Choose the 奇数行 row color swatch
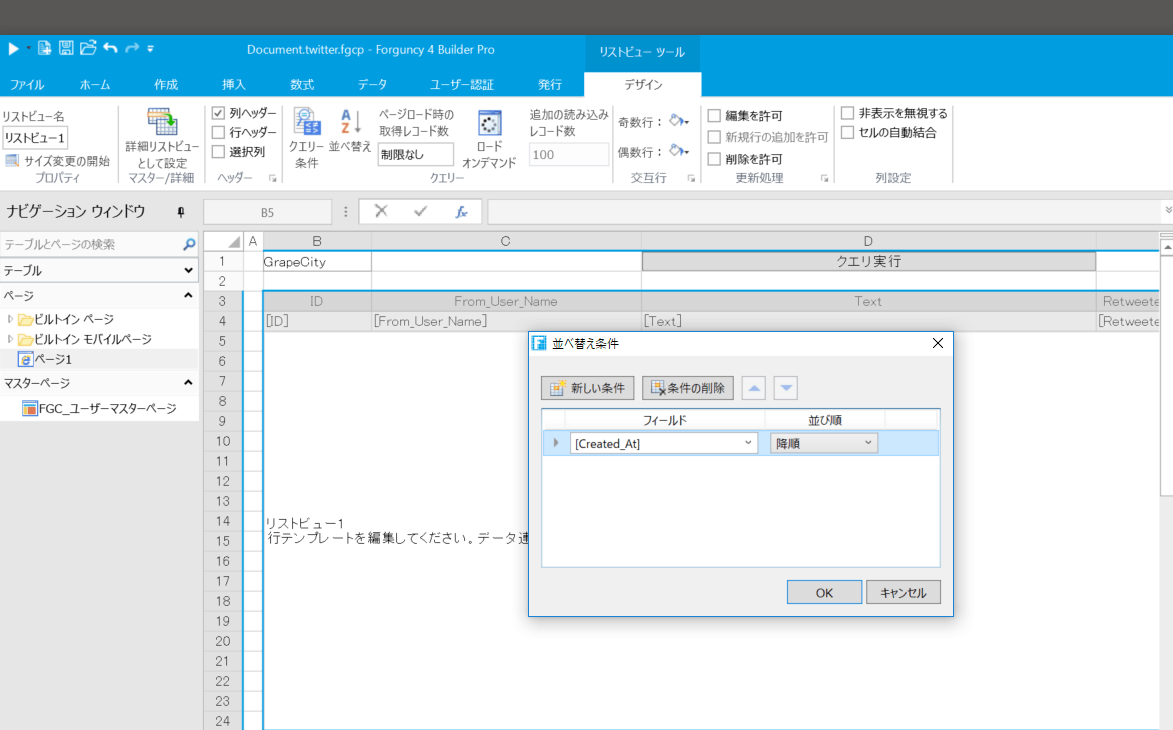1173x730 pixels. 678,122
